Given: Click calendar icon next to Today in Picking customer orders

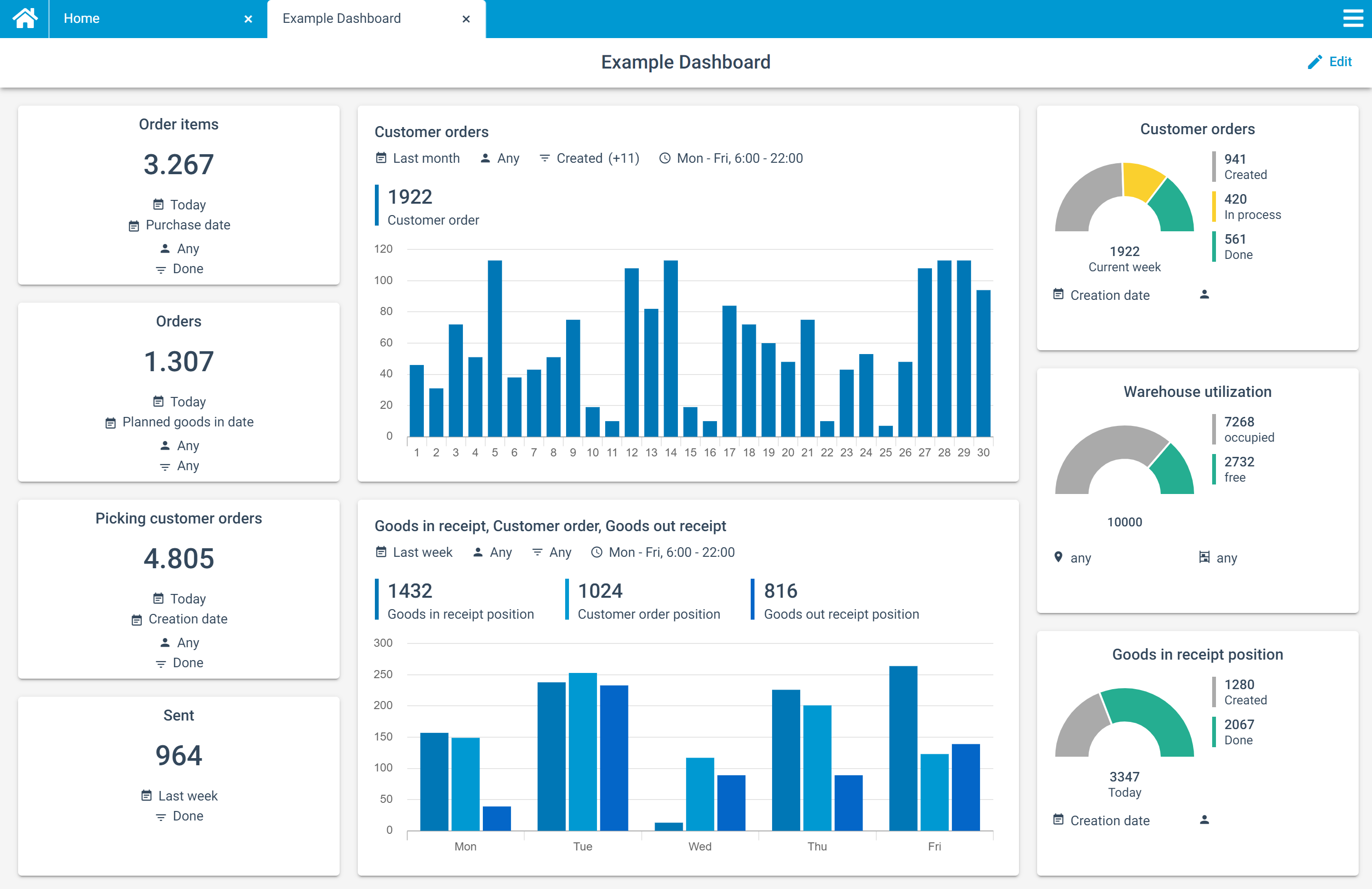Looking at the screenshot, I should coord(158,598).
